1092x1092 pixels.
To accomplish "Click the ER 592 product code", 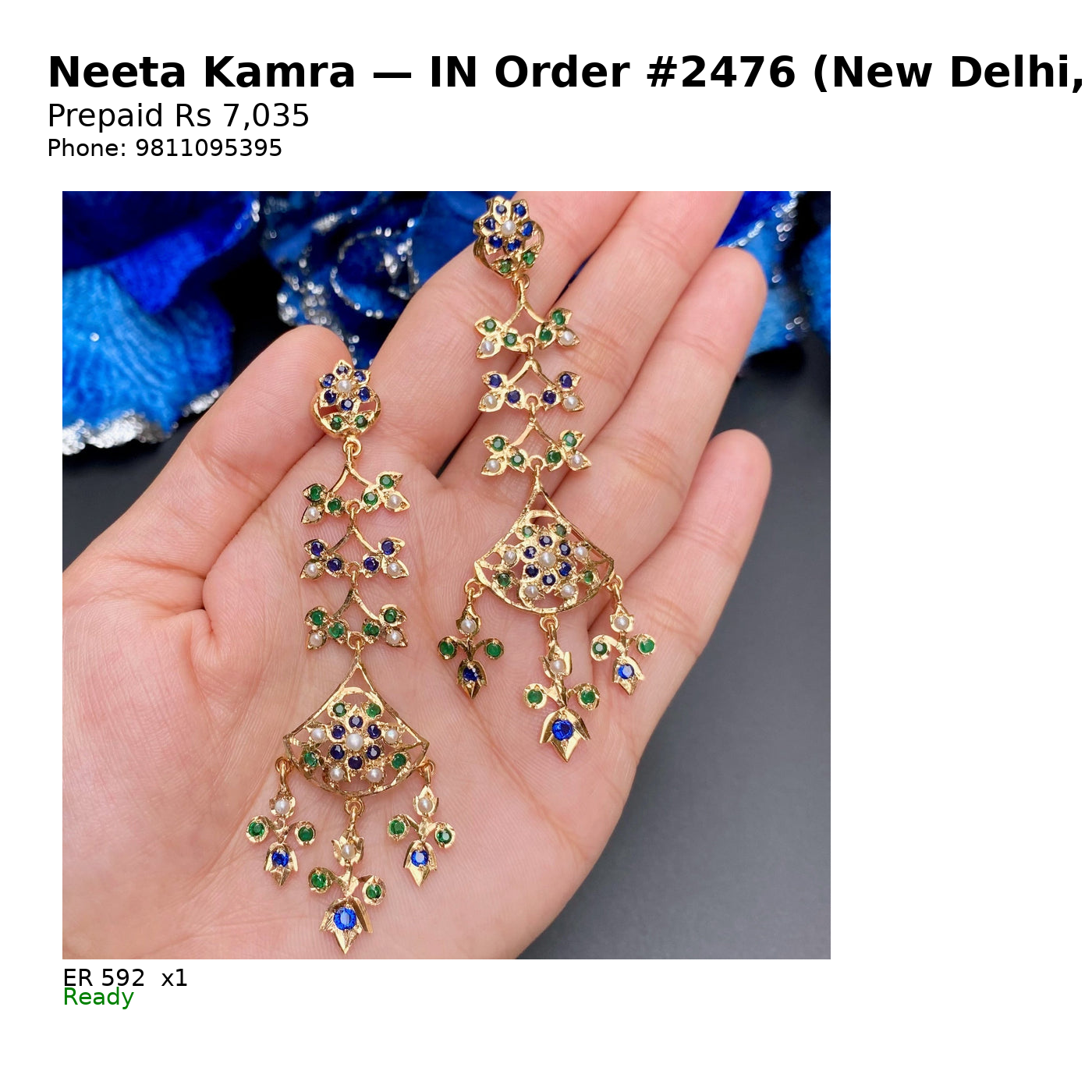I will click(104, 978).
